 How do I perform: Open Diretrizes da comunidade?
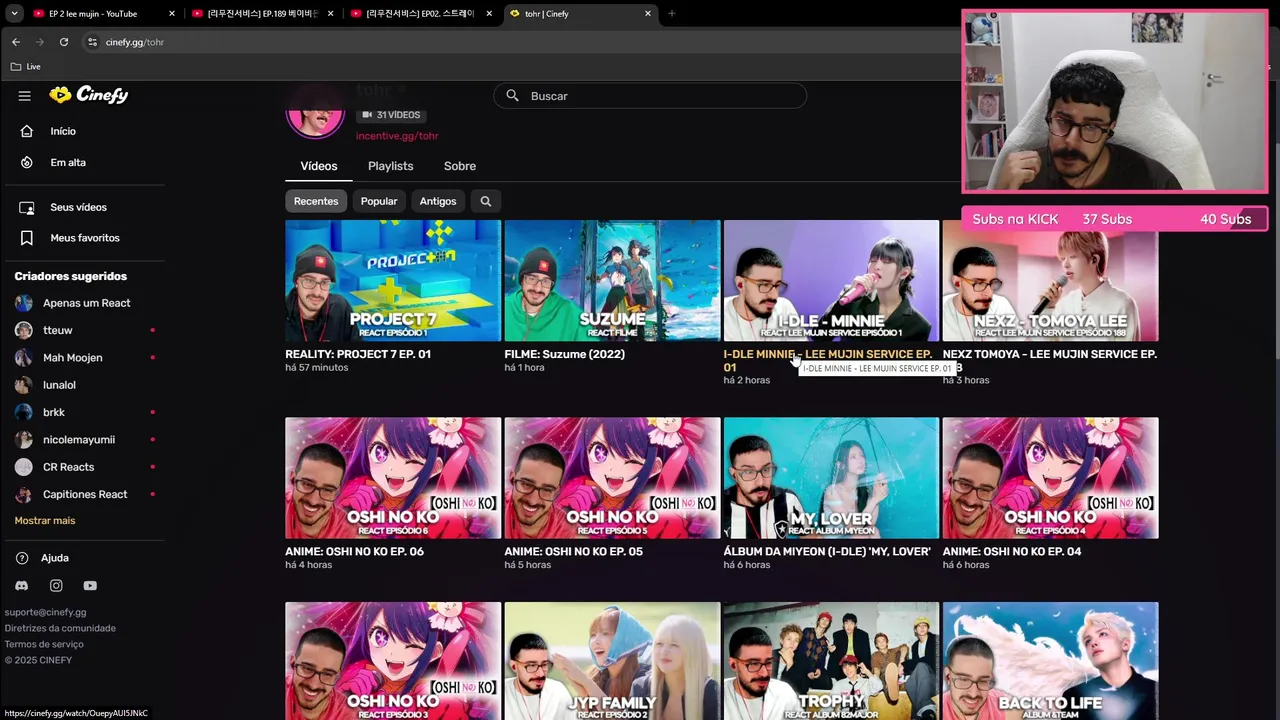(60, 628)
